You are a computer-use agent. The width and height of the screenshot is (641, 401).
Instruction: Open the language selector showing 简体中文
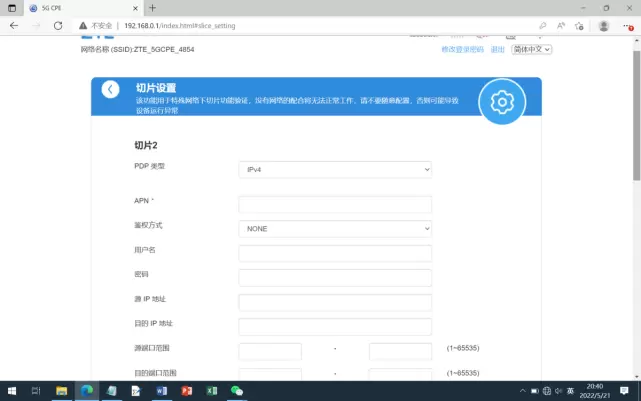point(531,49)
